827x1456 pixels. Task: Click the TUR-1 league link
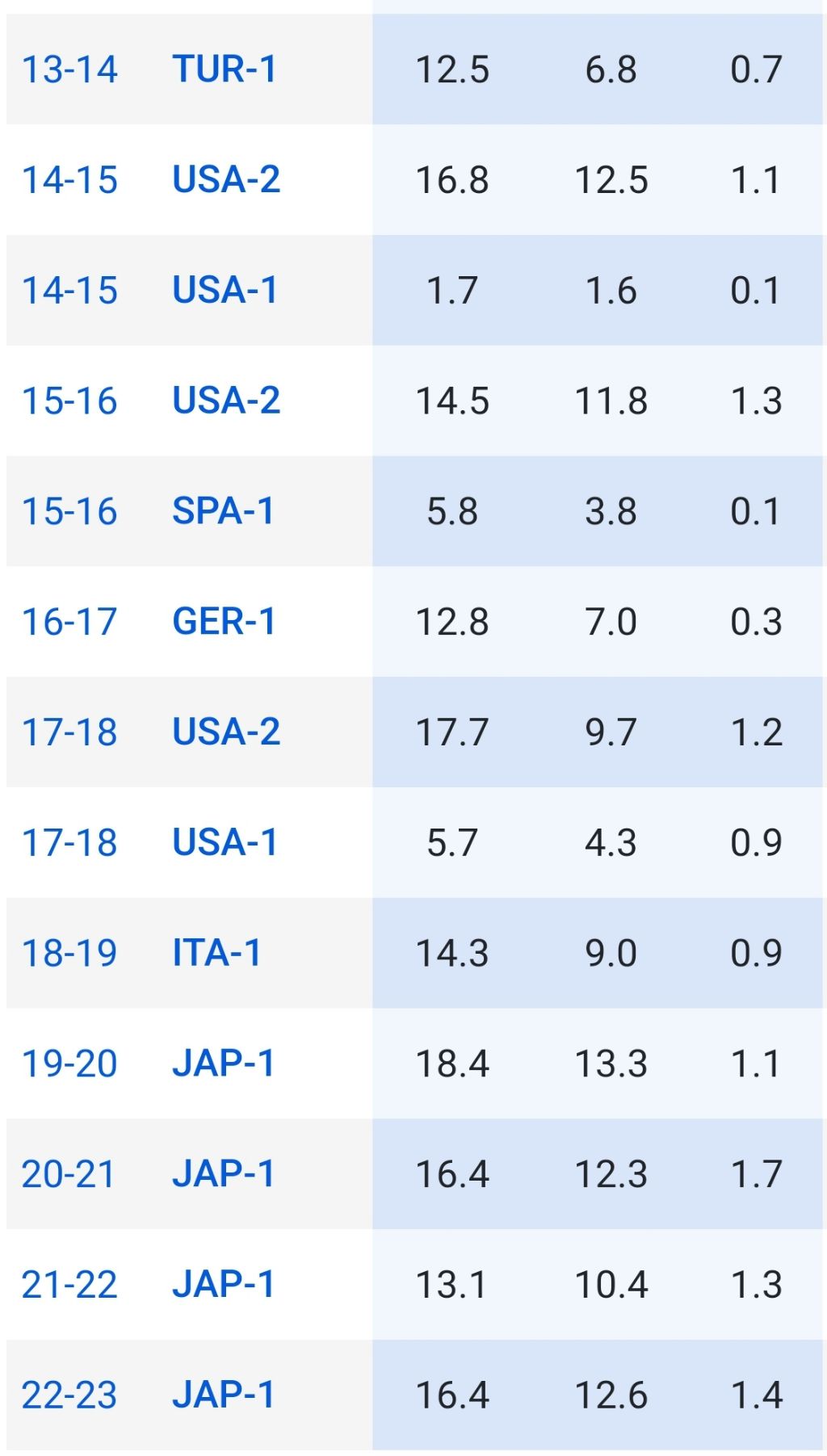pos(225,69)
